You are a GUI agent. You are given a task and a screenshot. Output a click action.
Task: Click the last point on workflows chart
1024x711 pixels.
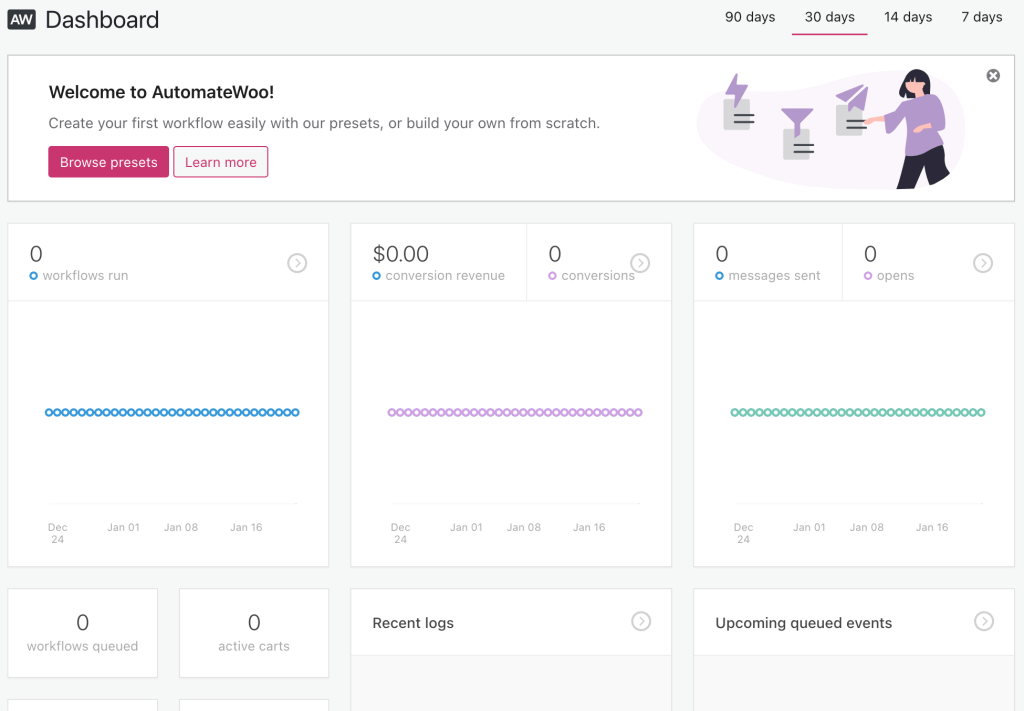tap(296, 412)
